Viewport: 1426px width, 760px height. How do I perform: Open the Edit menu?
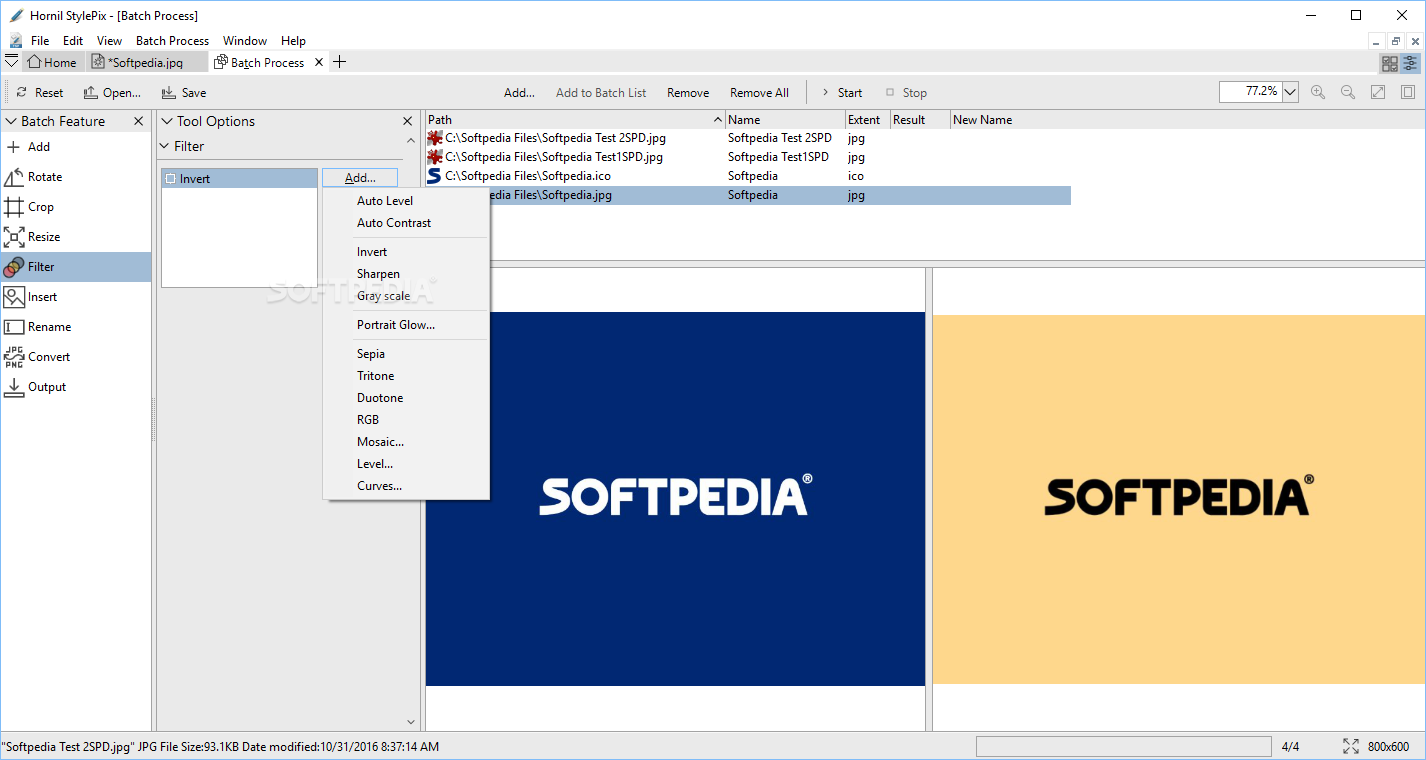point(73,41)
